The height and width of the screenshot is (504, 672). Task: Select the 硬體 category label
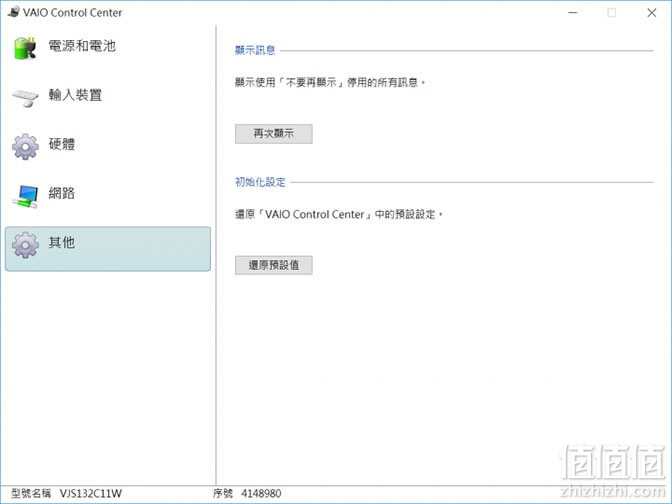(x=62, y=144)
